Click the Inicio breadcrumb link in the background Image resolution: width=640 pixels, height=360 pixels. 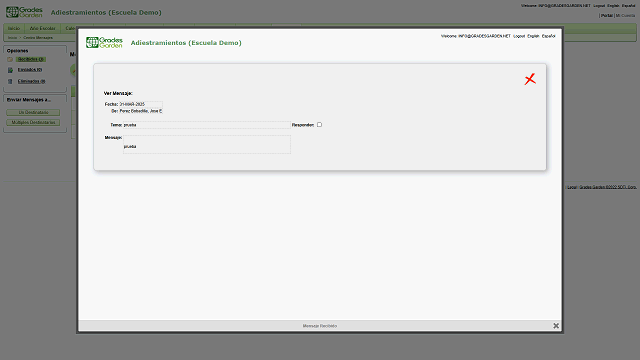(x=12, y=38)
